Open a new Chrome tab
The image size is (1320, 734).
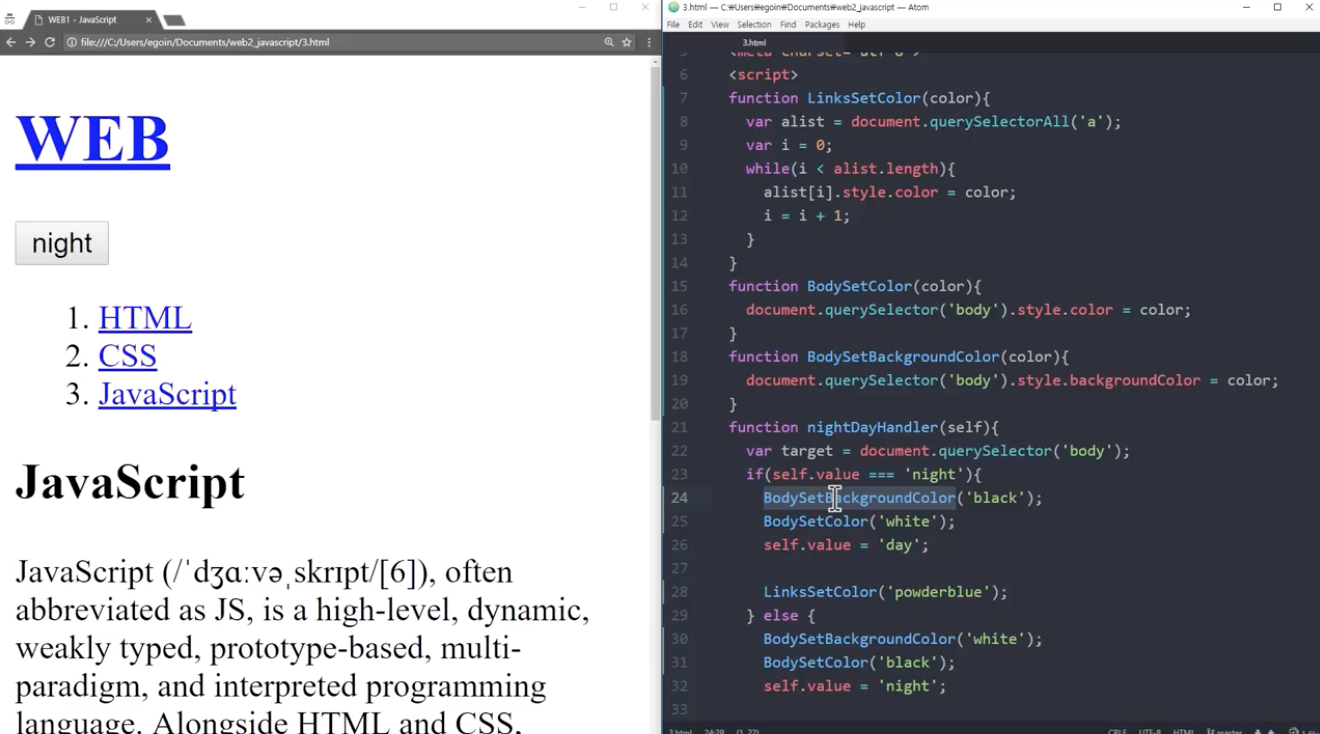point(174,20)
